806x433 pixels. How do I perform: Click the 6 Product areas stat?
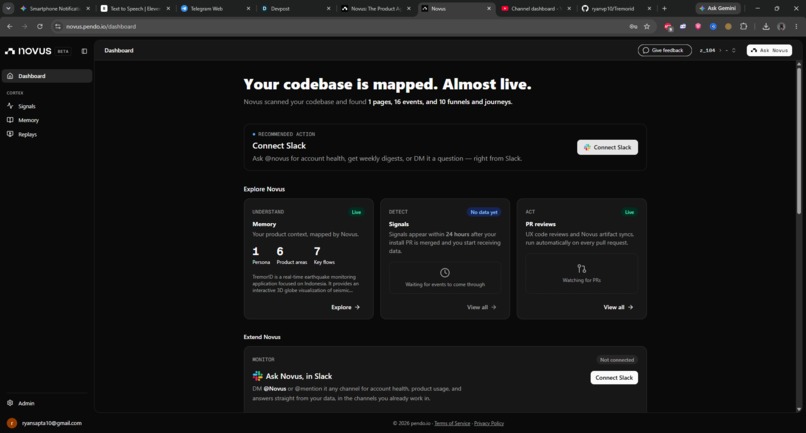click(291, 256)
